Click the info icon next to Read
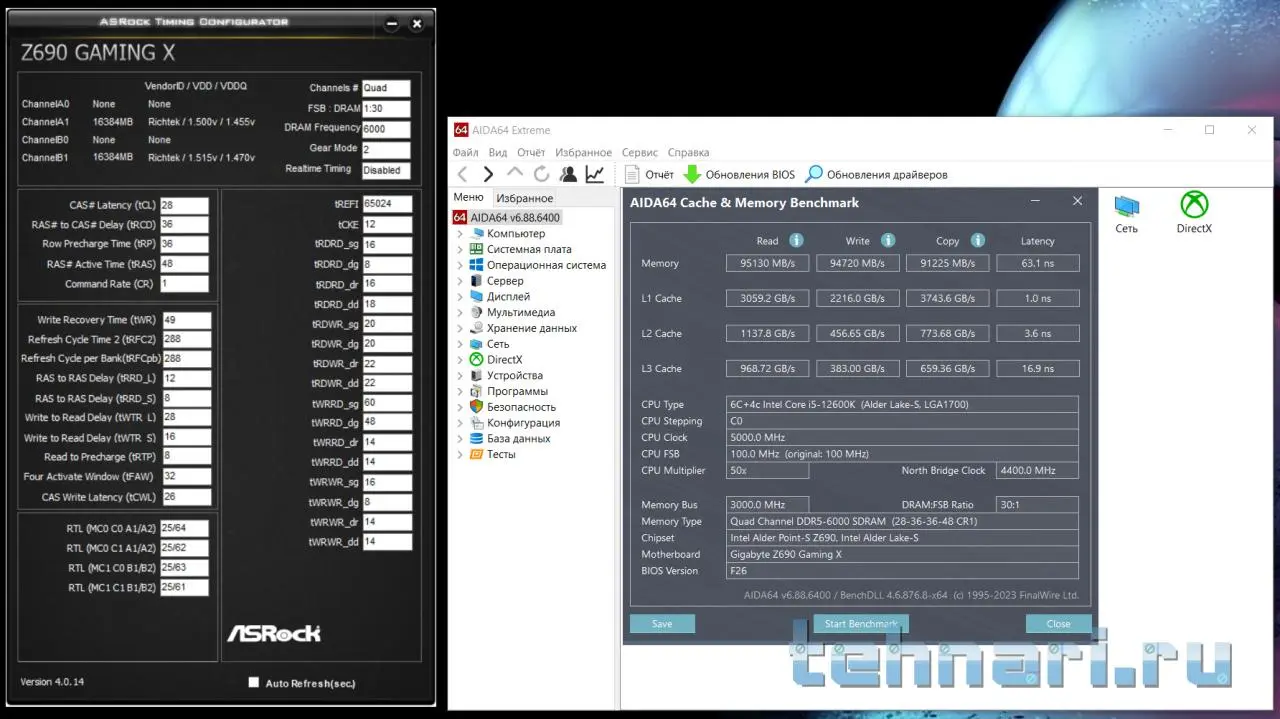1280x719 pixels. [x=796, y=241]
